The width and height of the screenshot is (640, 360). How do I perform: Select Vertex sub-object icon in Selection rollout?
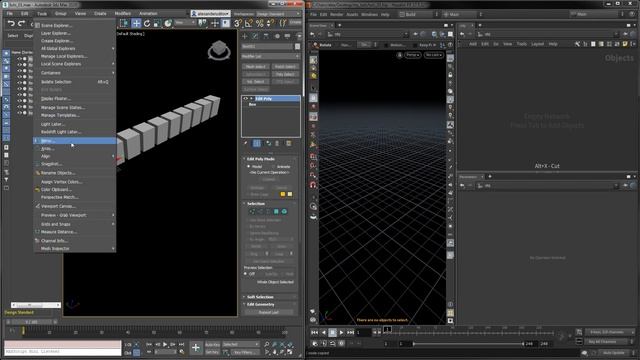click(x=252, y=211)
